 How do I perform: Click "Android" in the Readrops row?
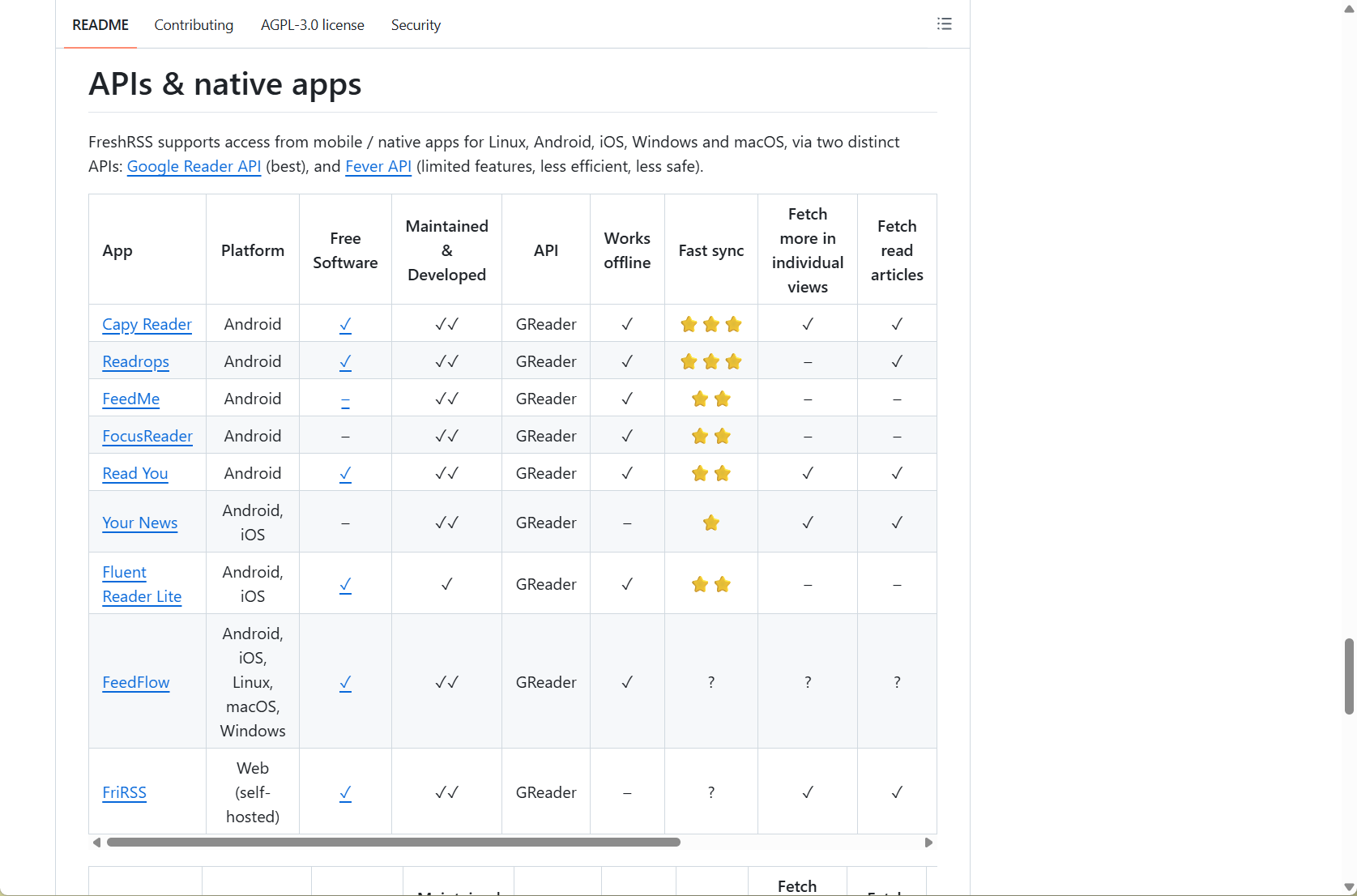253,361
